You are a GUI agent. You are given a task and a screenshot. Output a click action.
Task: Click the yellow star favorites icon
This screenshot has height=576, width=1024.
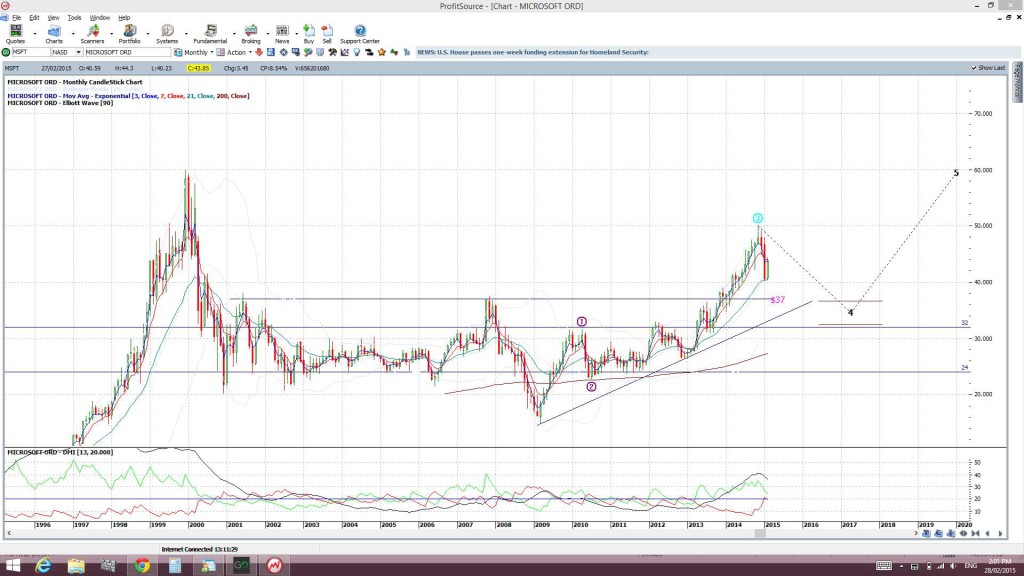coord(381,52)
